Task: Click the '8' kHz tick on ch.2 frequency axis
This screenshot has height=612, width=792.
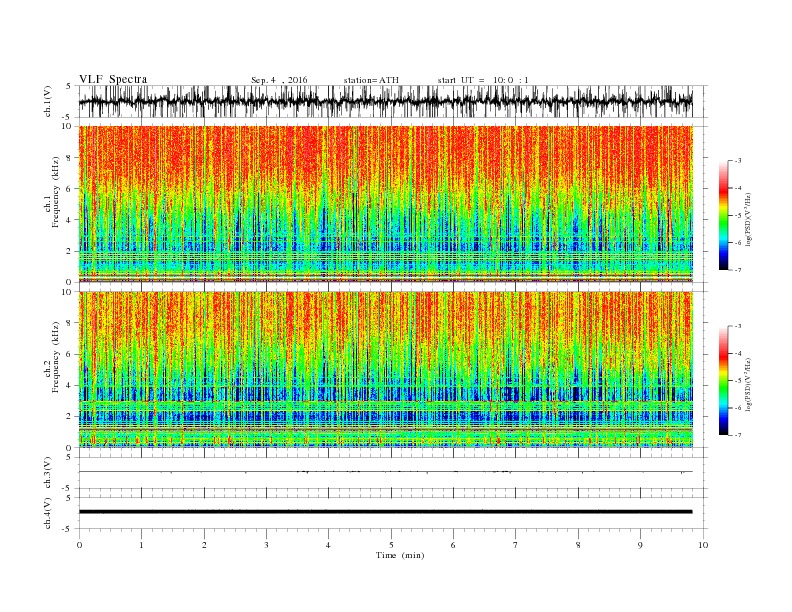Action: [69, 323]
